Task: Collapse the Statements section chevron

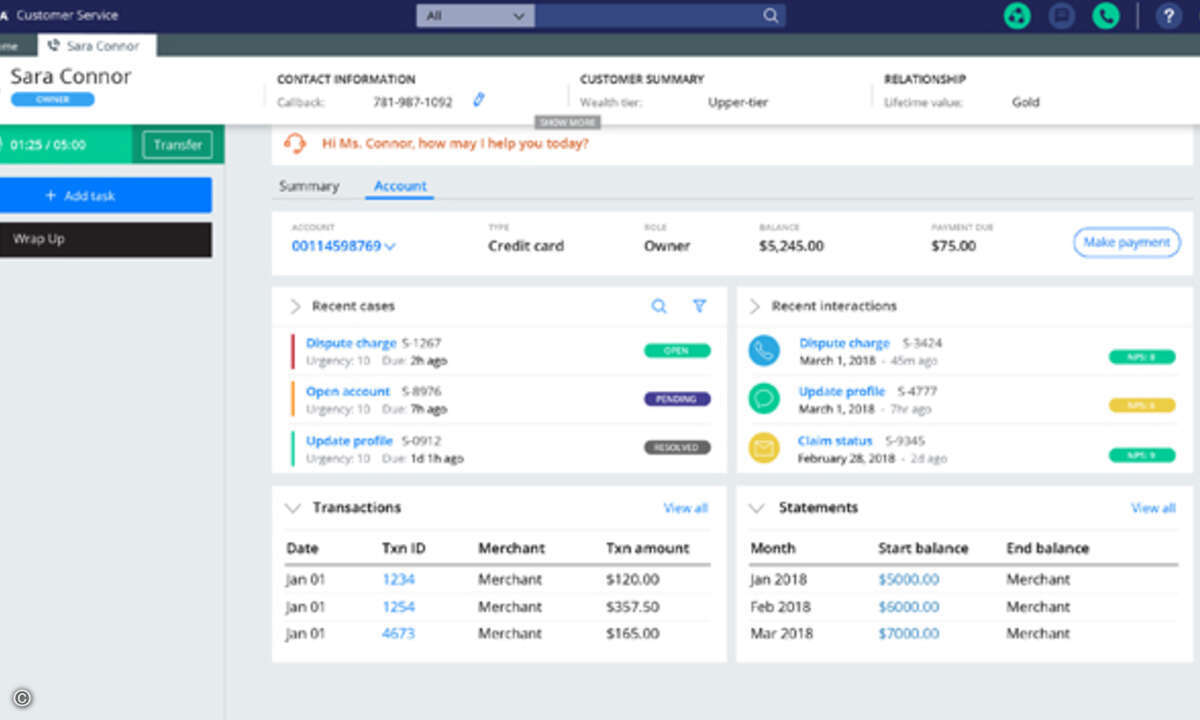Action: click(757, 508)
